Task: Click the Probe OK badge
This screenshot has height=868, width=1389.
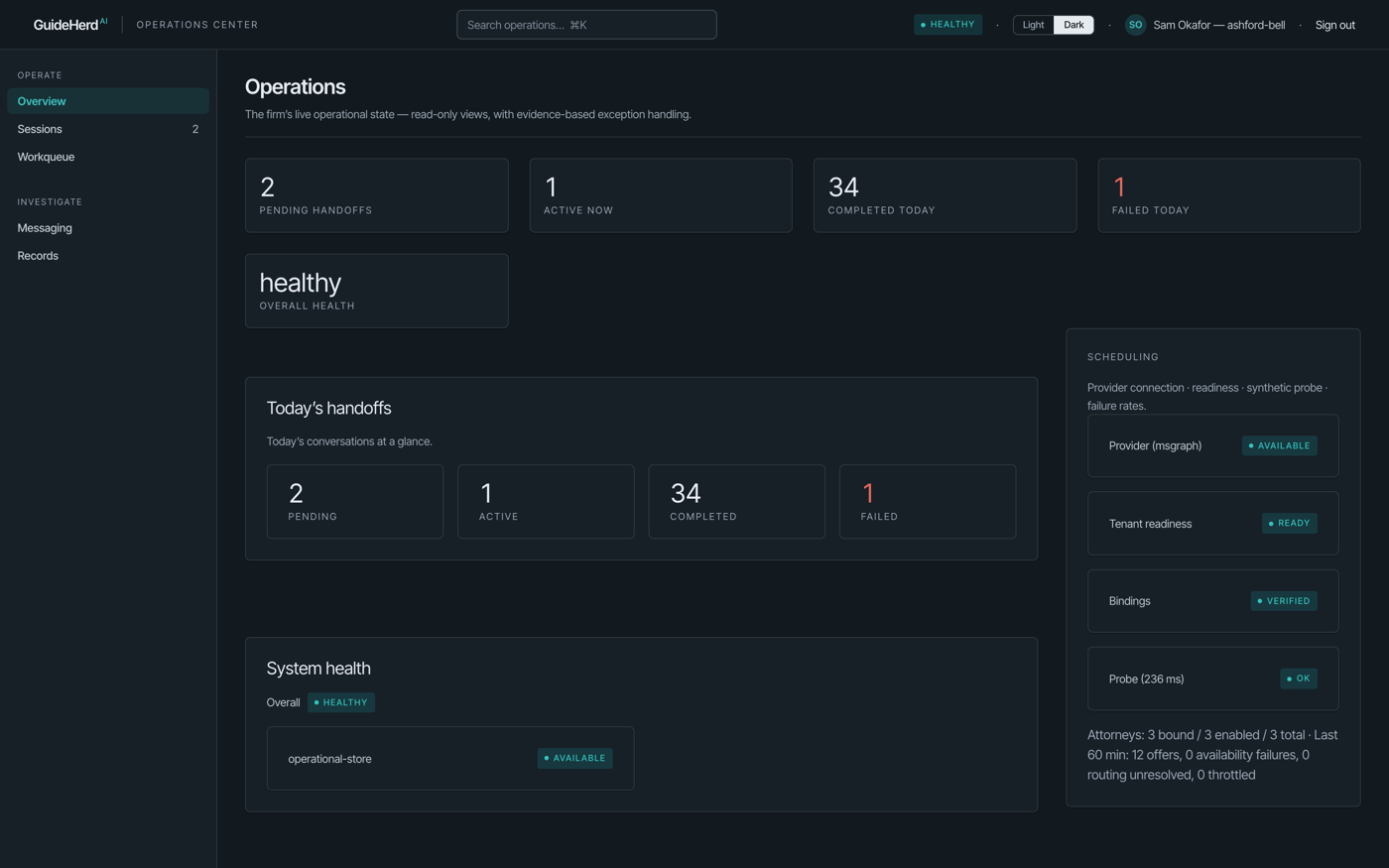Action: coord(1299,679)
